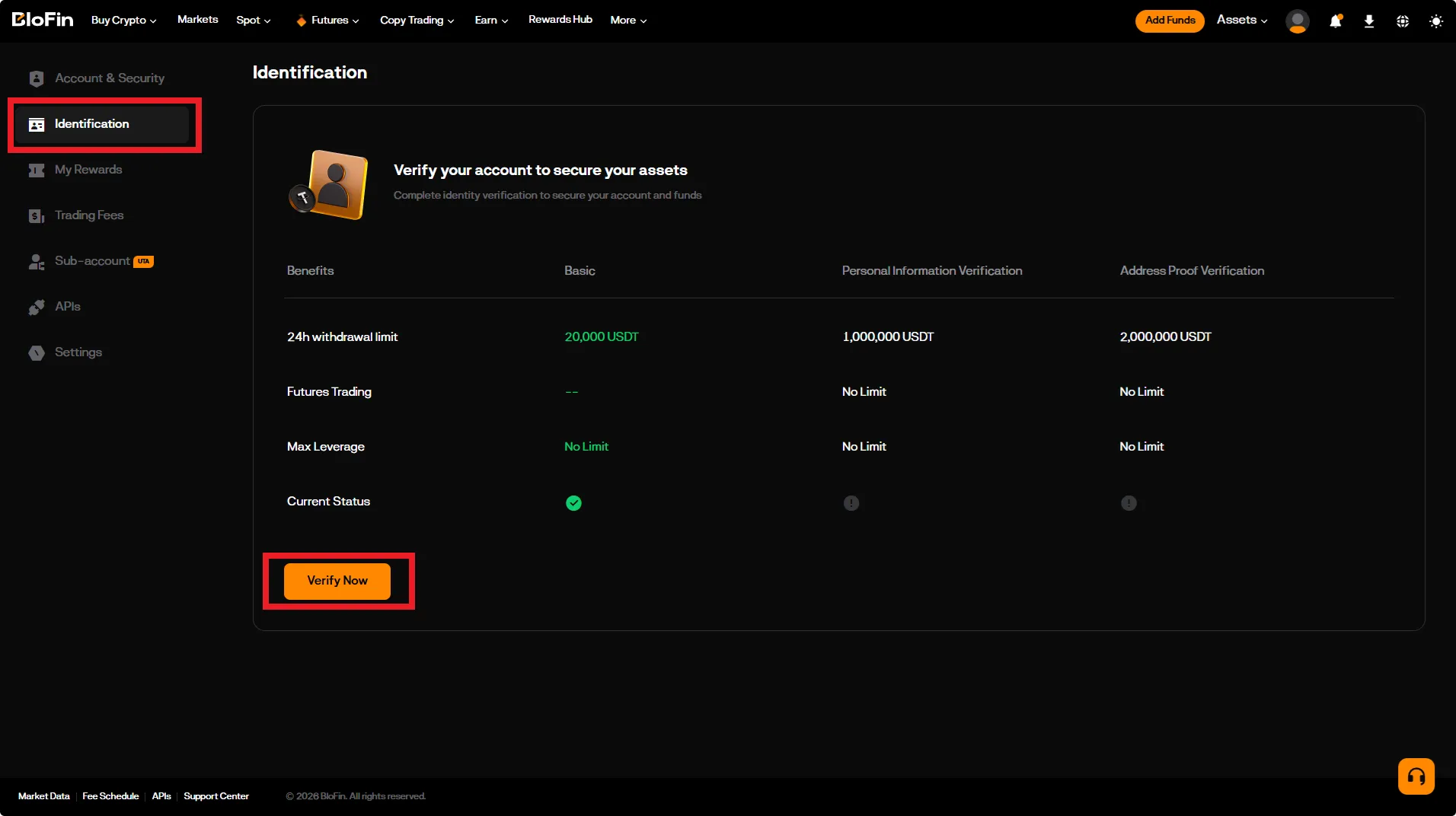Expand the Copy Trading dropdown
Screen dimensions: 1456x816
point(417,20)
